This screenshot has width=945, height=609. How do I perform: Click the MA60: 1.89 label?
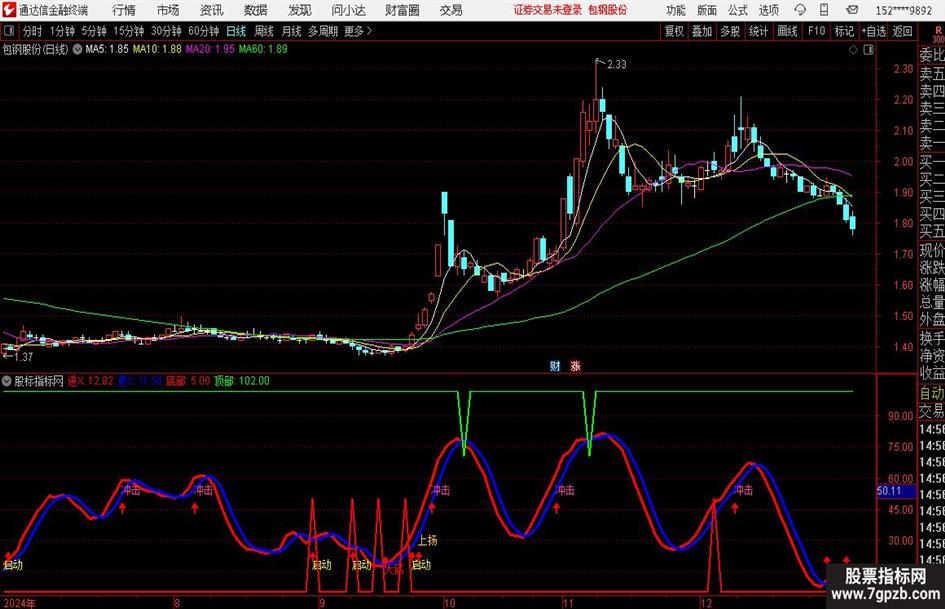[x=263, y=49]
